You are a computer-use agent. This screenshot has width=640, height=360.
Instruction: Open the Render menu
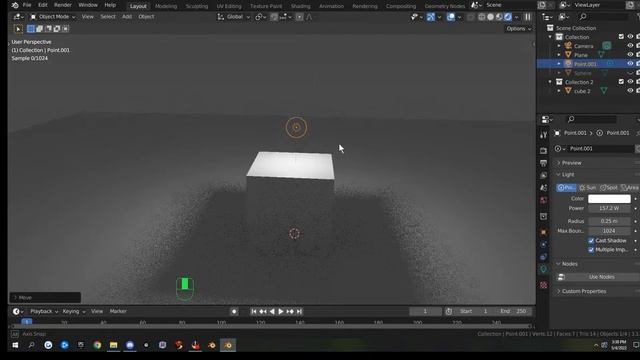[x=63, y=5]
